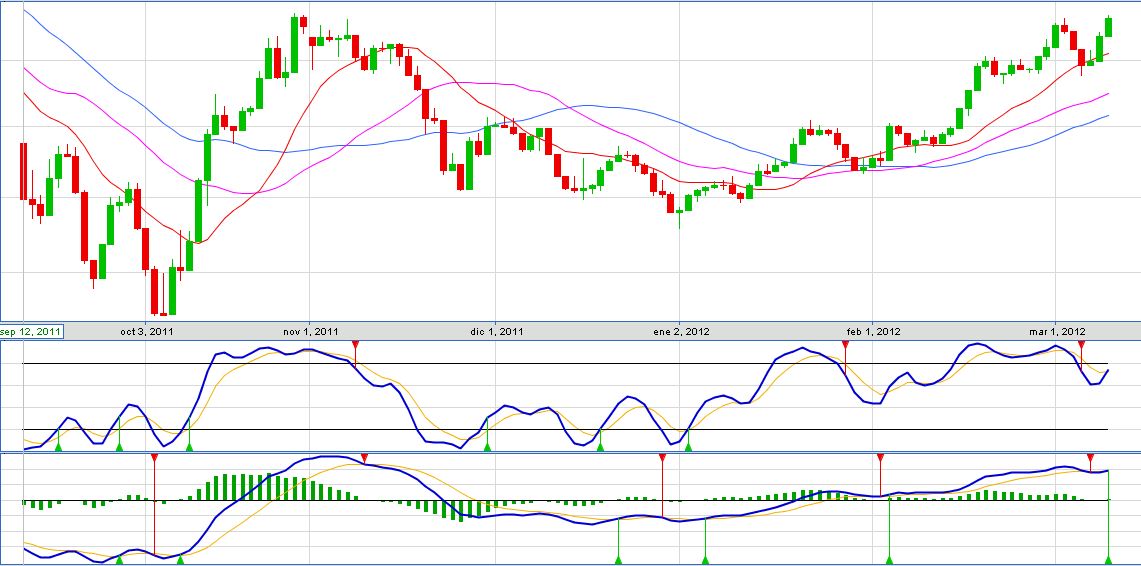Click the "ene 2, 2012" axis date
The image size is (1141, 566).
coord(681,331)
